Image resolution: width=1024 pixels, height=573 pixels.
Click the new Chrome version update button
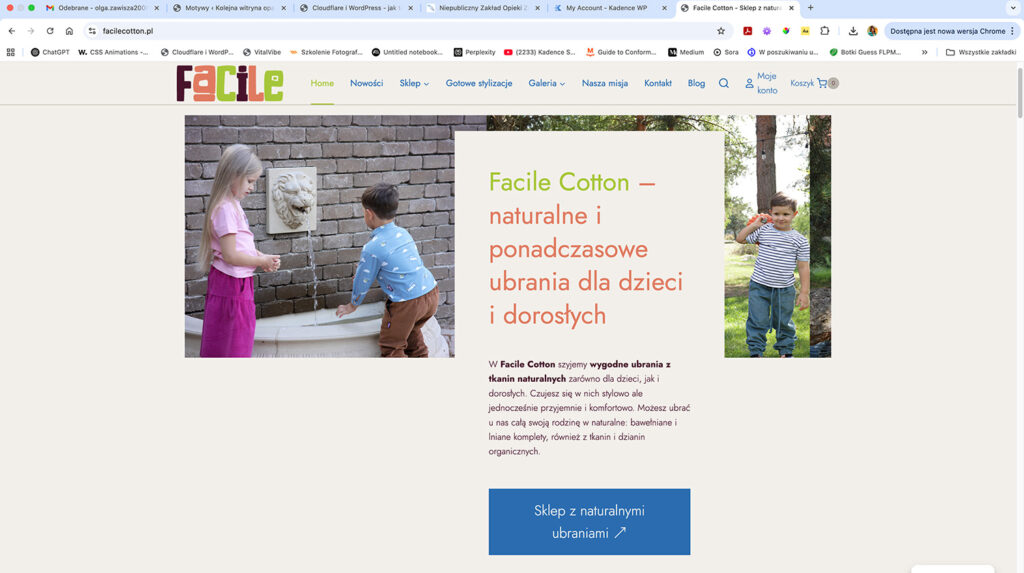[952, 31]
